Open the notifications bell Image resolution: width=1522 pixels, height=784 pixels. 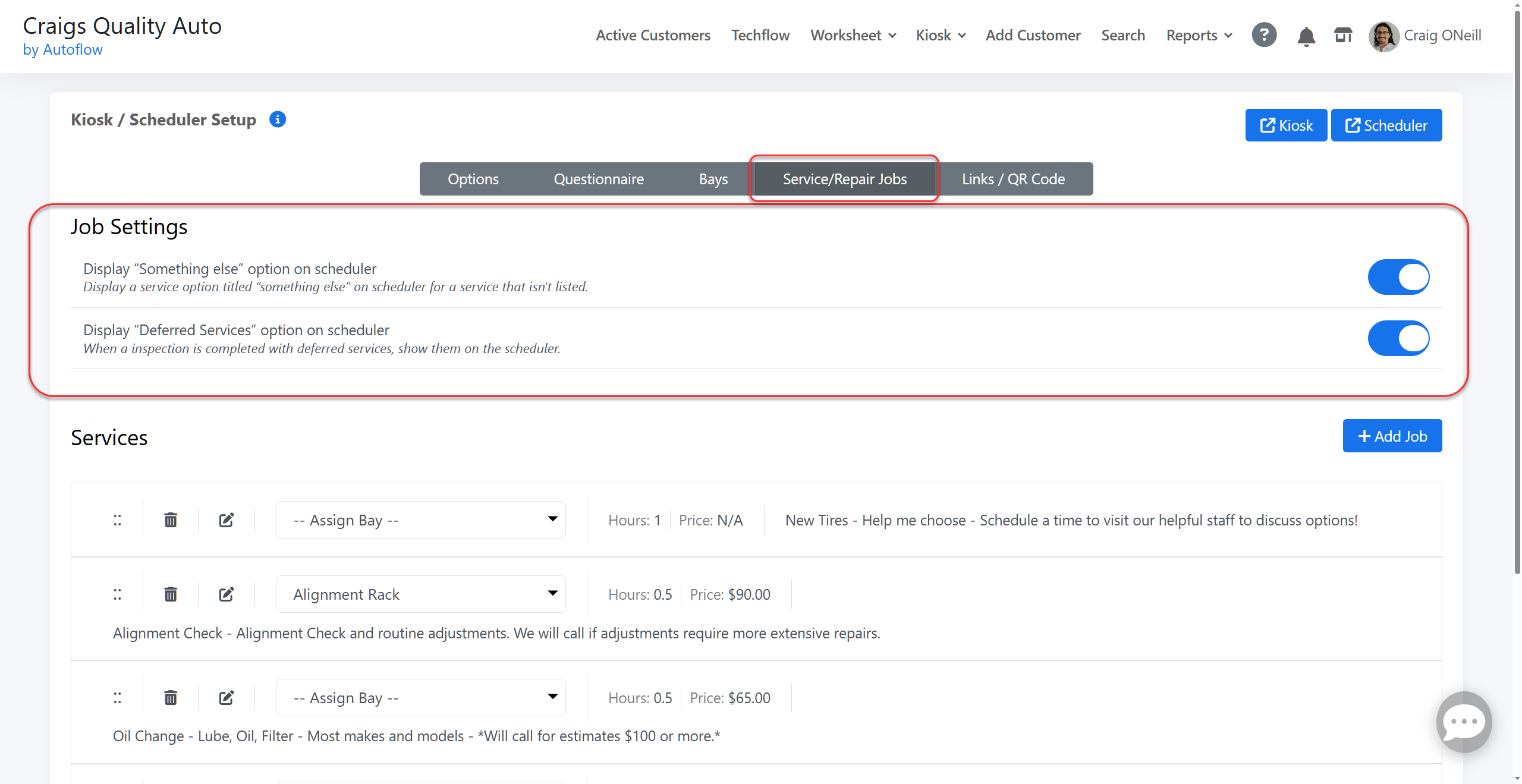[x=1306, y=36]
